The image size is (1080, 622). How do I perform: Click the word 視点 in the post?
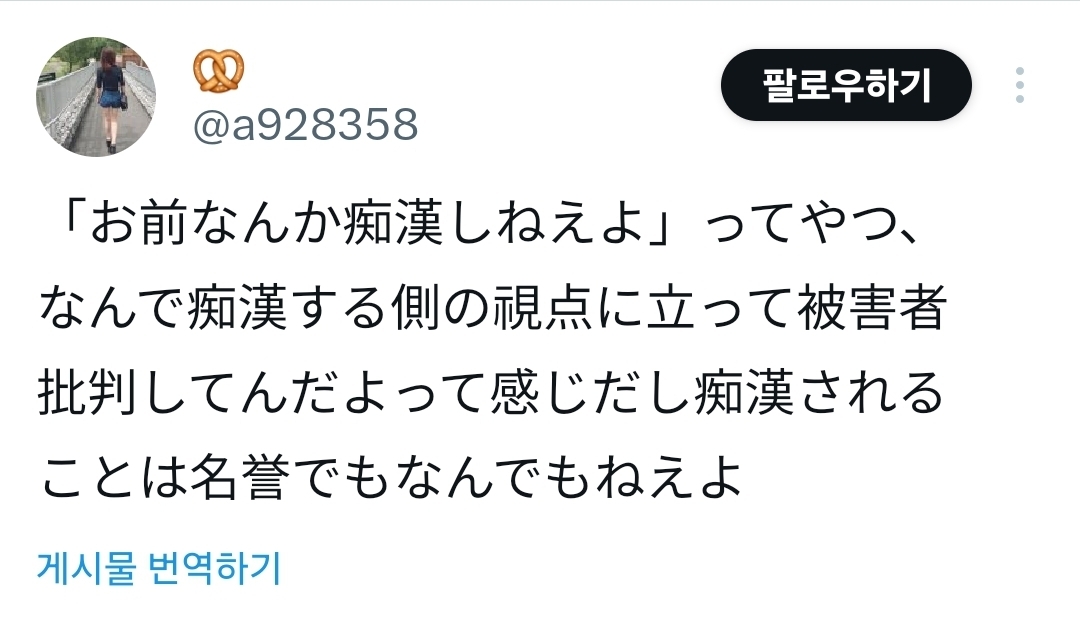coord(543,309)
